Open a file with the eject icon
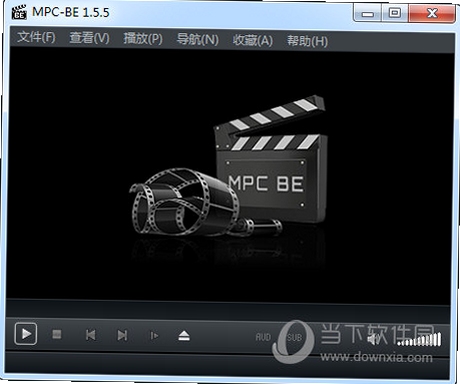Image resolution: width=460 pixels, height=384 pixels. click(184, 336)
